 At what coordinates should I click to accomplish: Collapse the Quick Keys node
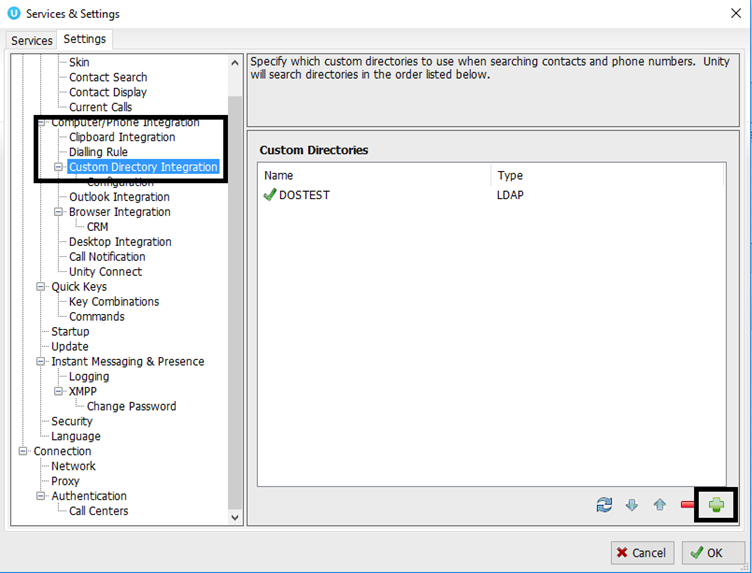click(x=41, y=286)
